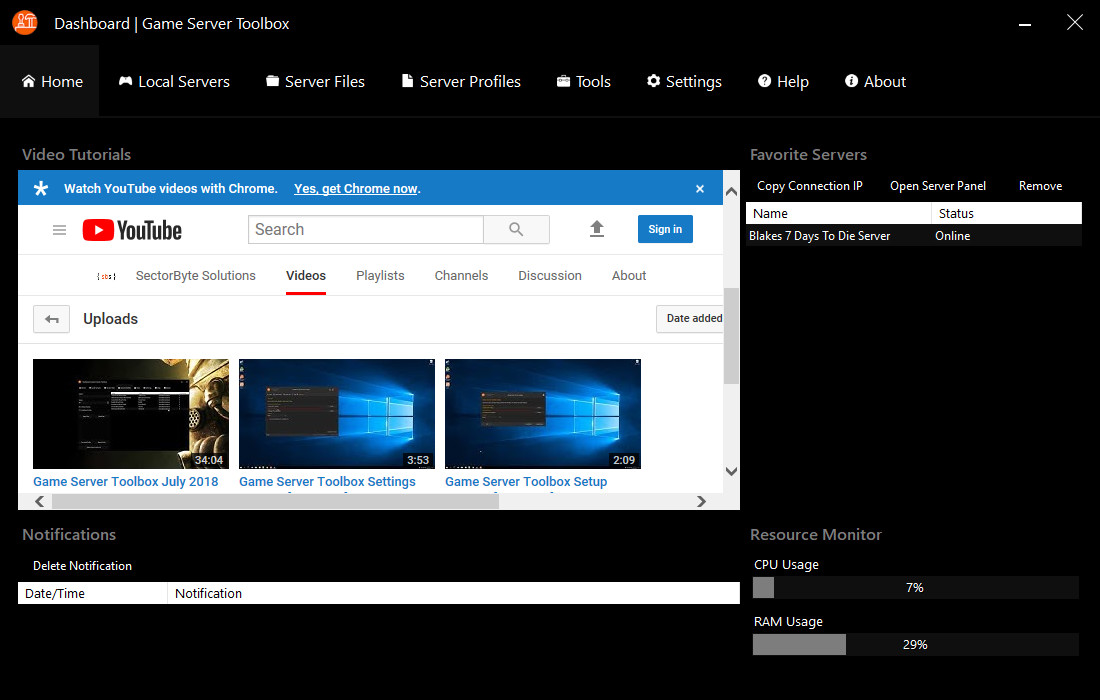Click the Game Server Toolbox logo icon
This screenshot has width=1100, height=700.
[24, 22]
